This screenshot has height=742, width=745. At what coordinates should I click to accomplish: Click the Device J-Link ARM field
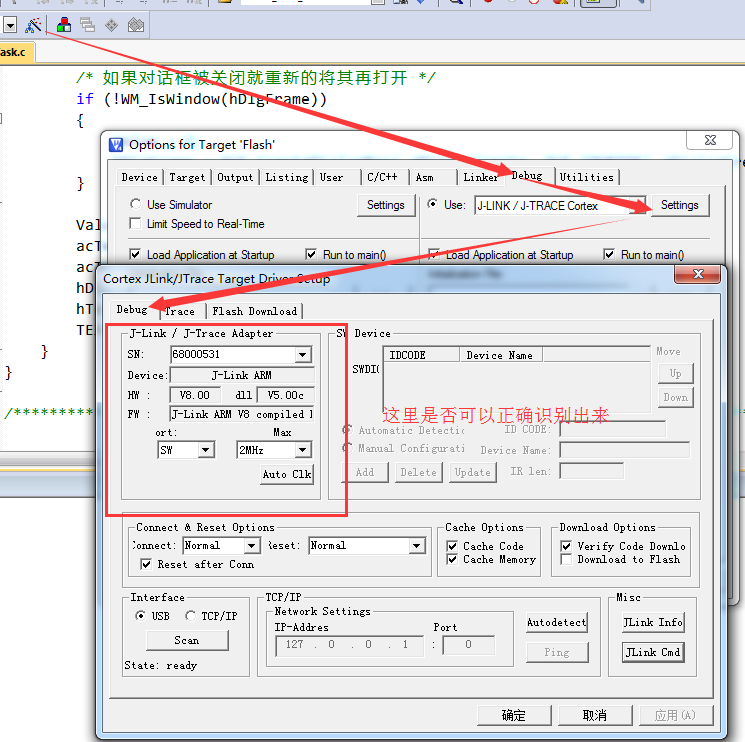pyautogui.click(x=242, y=375)
